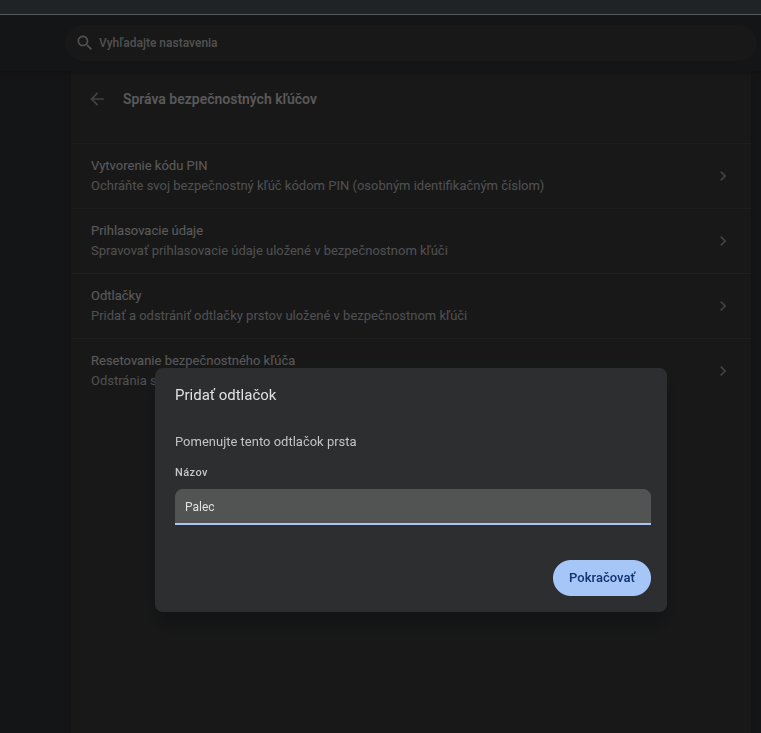The height and width of the screenshot is (733, 761).
Task: Select the 'Vytvorenie kódu PIN' row title
Action: [x=149, y=166]
